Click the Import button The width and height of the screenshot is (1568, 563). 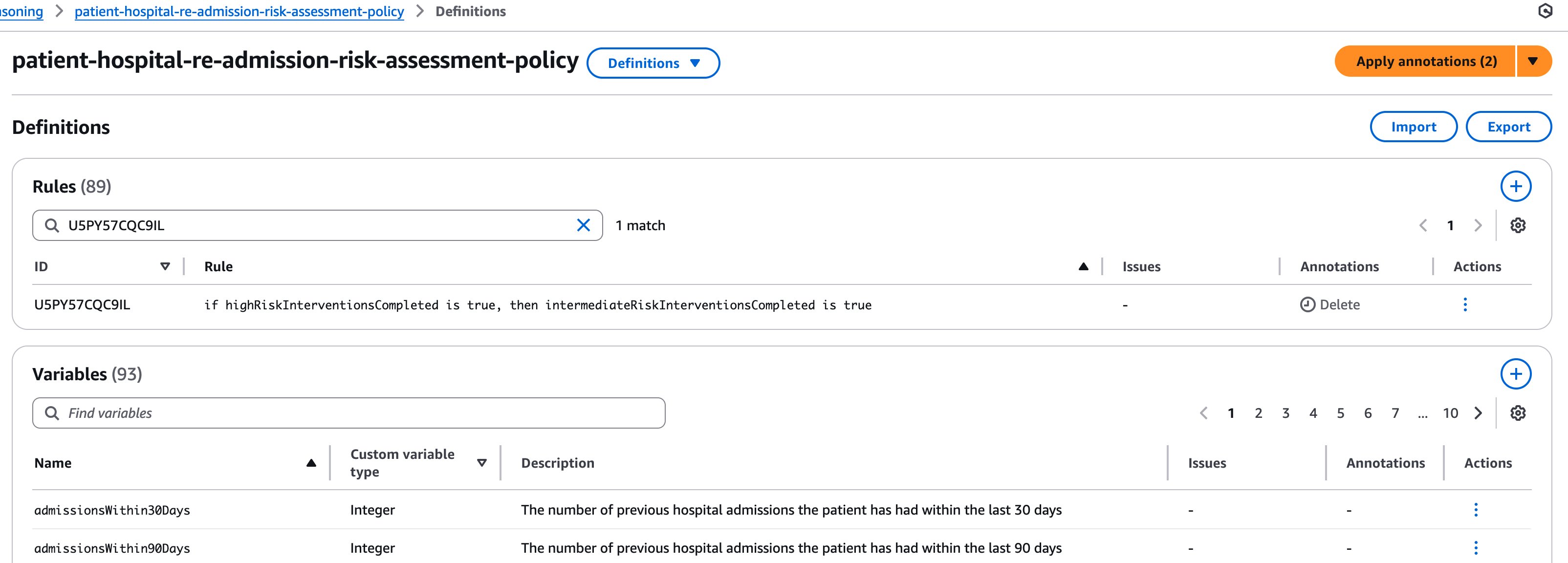(1413, 127)
